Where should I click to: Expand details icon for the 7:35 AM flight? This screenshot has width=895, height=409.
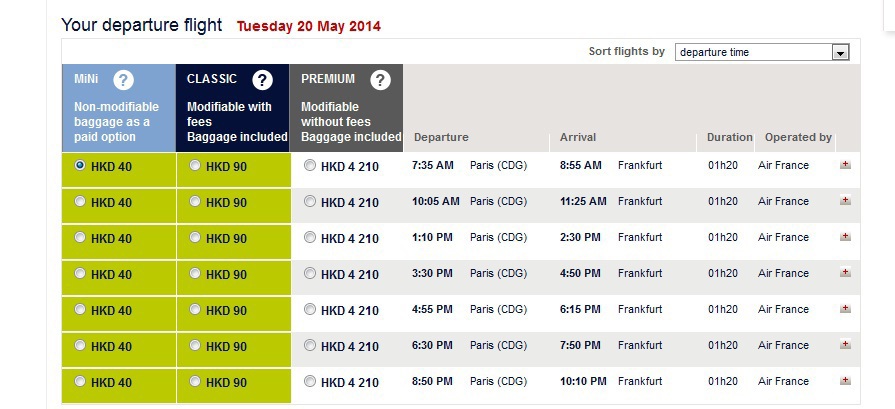[x=845, y=165]
